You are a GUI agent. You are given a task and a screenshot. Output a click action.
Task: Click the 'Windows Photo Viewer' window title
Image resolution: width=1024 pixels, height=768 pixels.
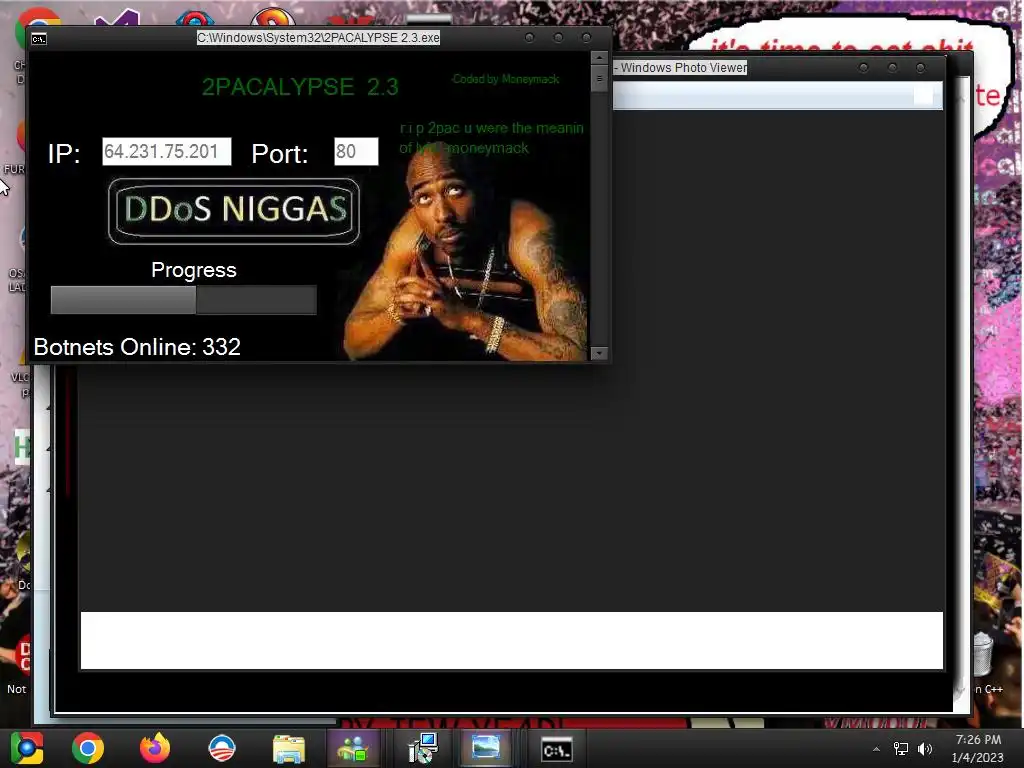[x=683, y=68]
